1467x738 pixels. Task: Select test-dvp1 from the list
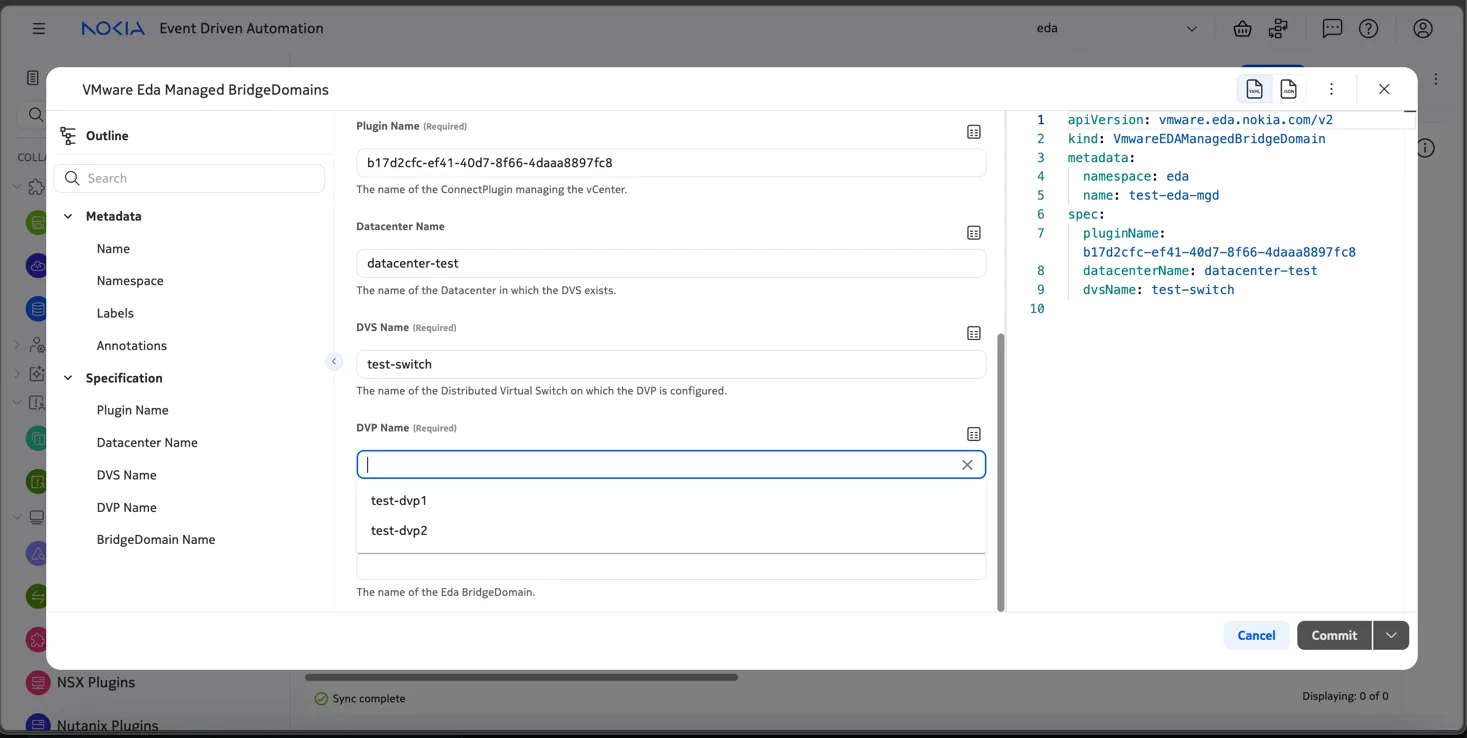tap(671, 500)
